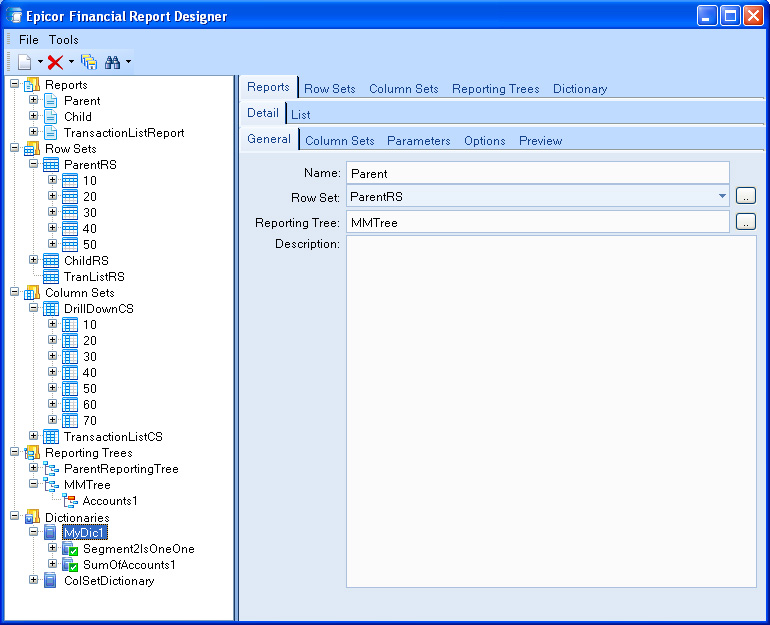Click the ColSetDictionary book icon
Screen dimensions: 770x625
coord(50,581)
